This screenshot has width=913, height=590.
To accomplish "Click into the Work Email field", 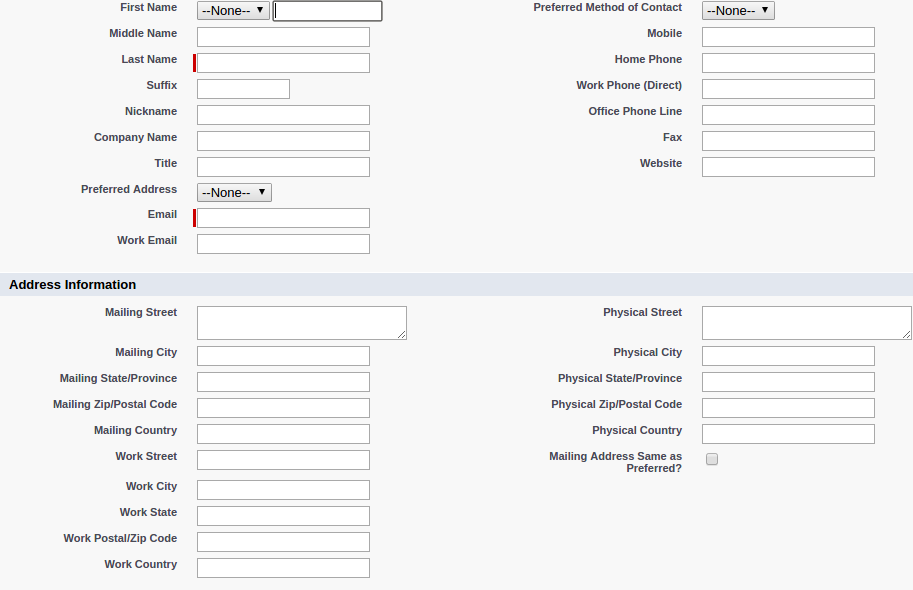I will [x=284, y=244].
